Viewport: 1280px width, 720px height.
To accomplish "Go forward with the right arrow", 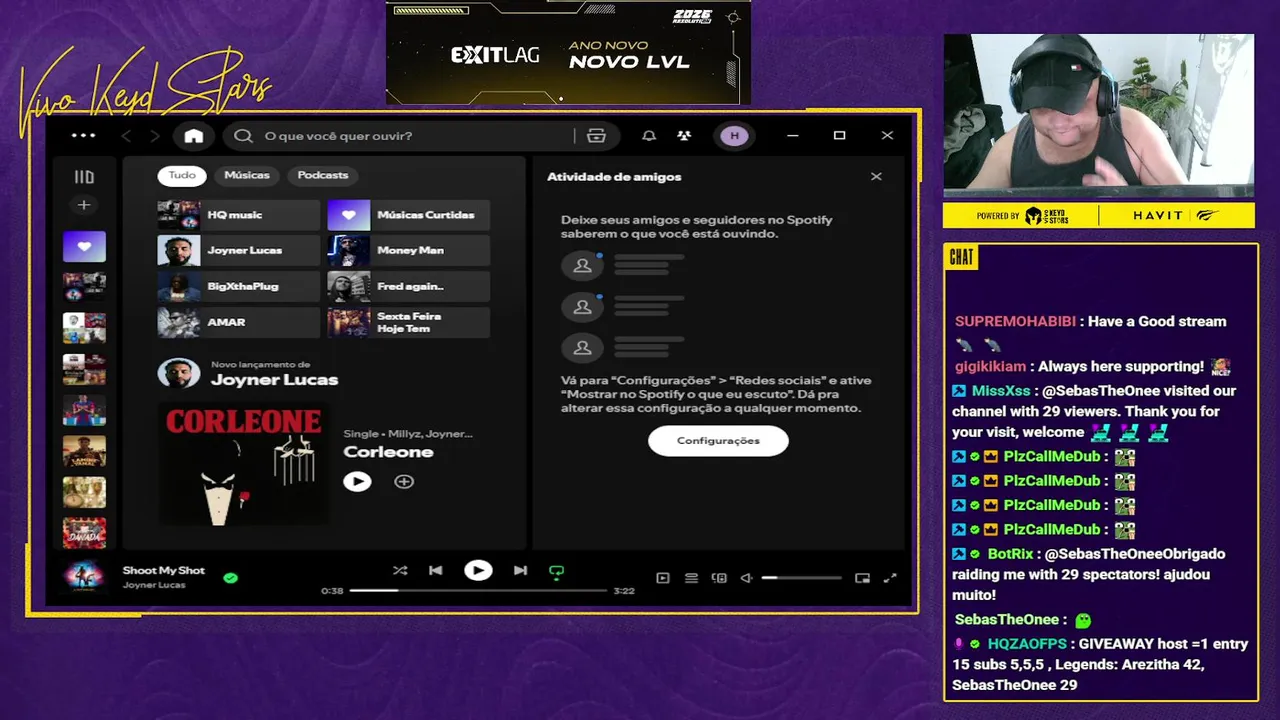I will tap(154, 136).
